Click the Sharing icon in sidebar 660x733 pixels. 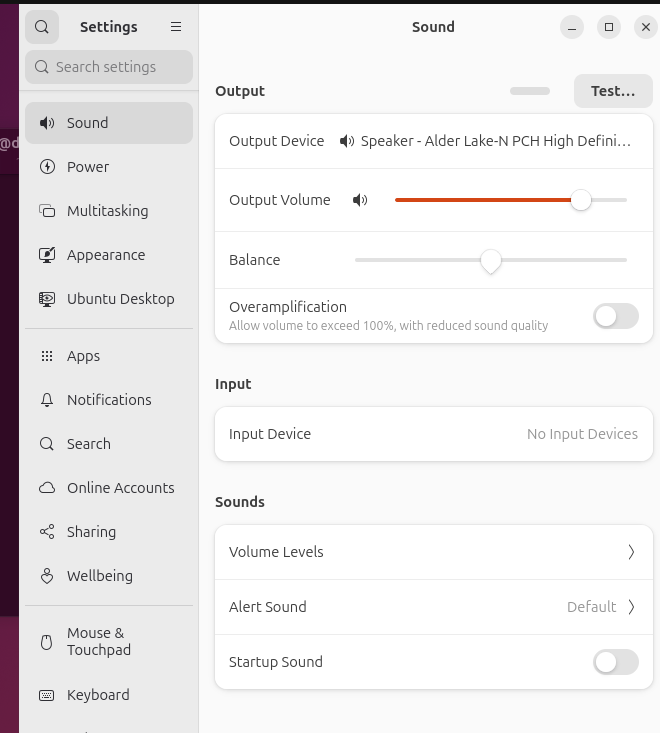[47, 532]
